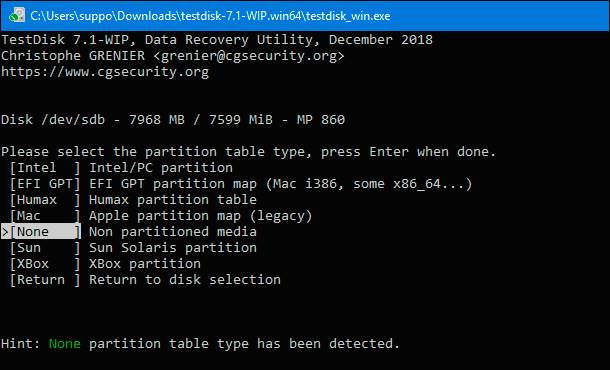Click the highlighted [None] option

(45, 231)
